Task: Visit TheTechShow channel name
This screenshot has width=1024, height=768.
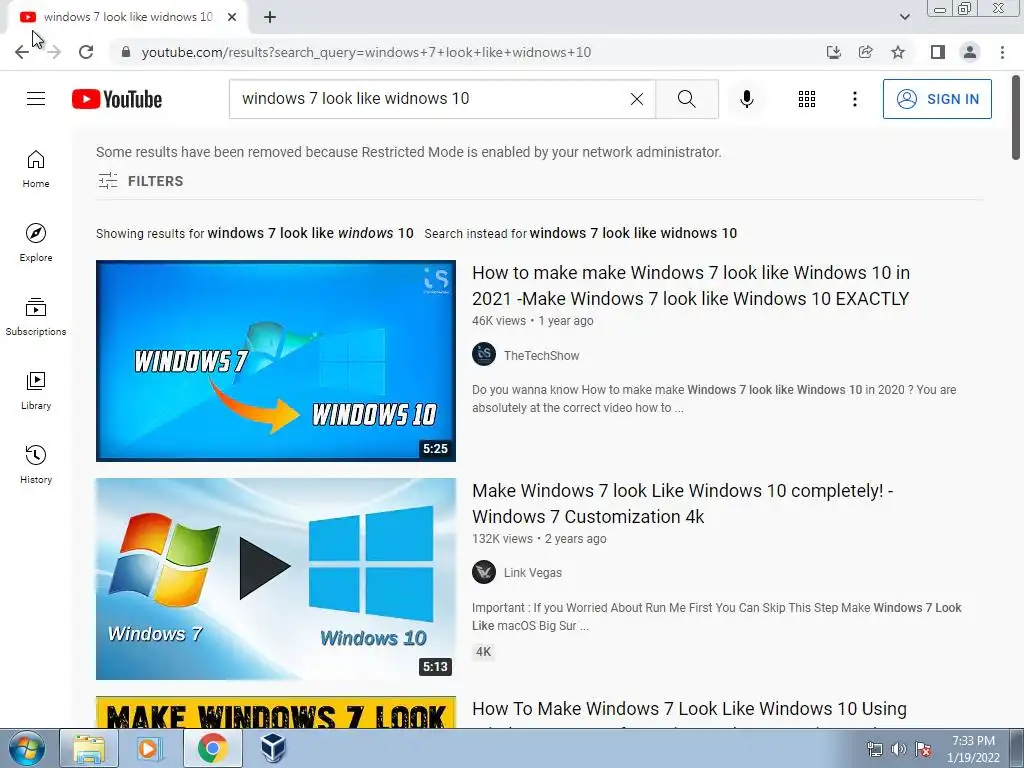Action: [541, 355]
